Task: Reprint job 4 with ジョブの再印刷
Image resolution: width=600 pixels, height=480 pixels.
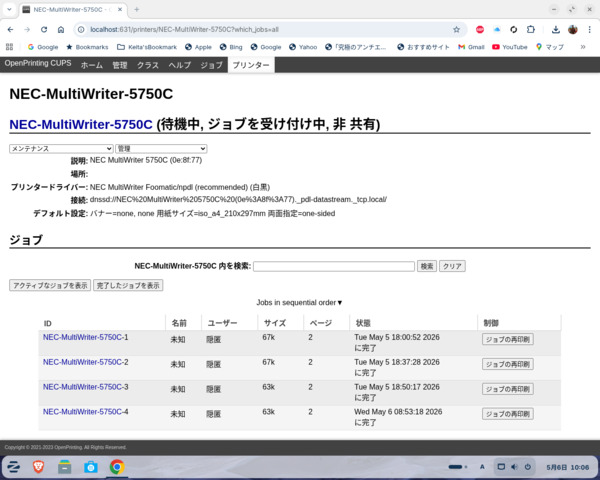Action: coord(508,414)
